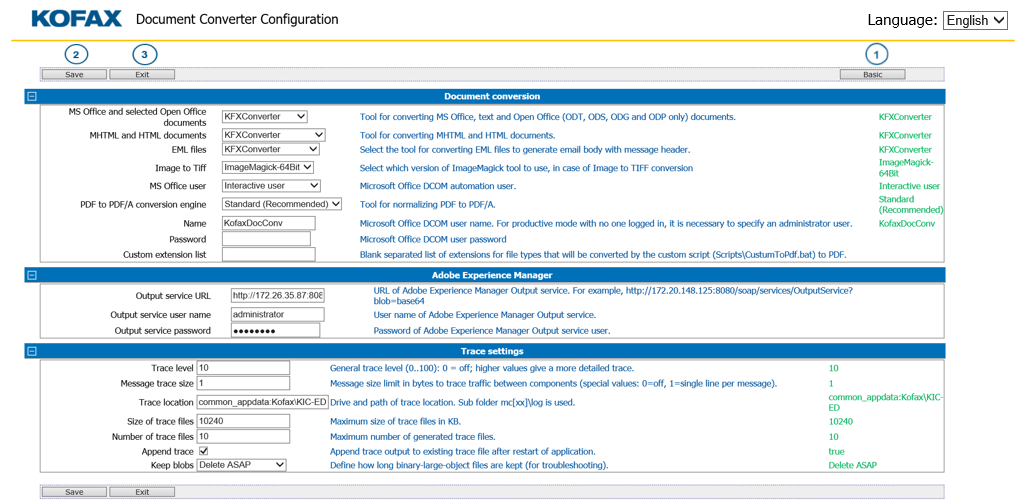Open the MS Office user dropdown
Image resolution: width=1025 pixels, height=502 pixels.
point(270,186)
